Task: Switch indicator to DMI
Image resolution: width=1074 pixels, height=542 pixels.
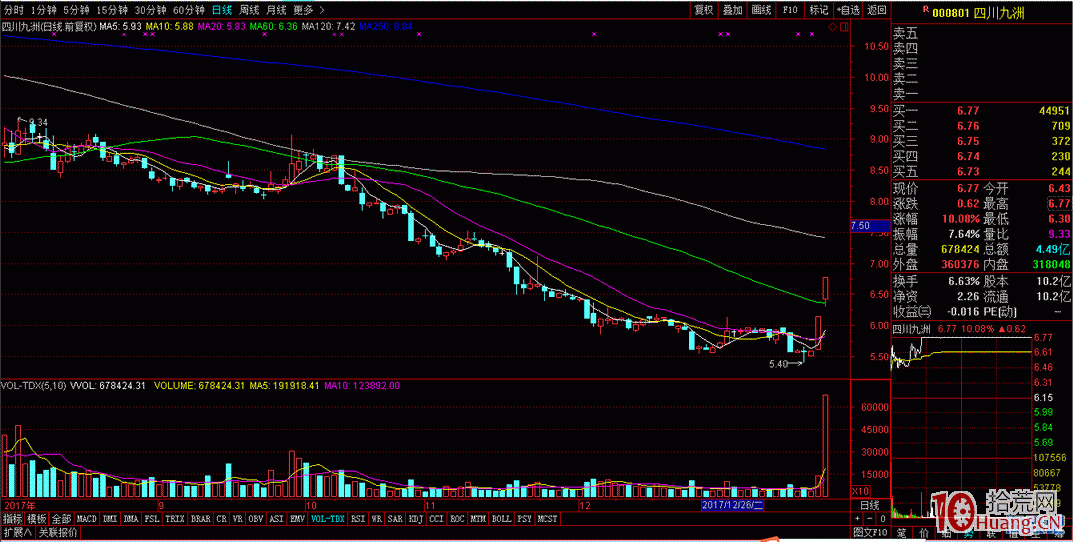Action: click(110, 519)
